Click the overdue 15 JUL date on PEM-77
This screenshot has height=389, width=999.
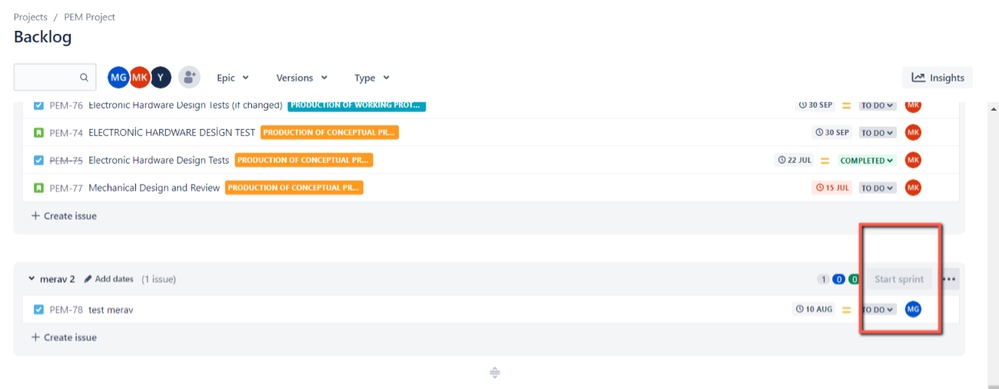pos(831,188)
